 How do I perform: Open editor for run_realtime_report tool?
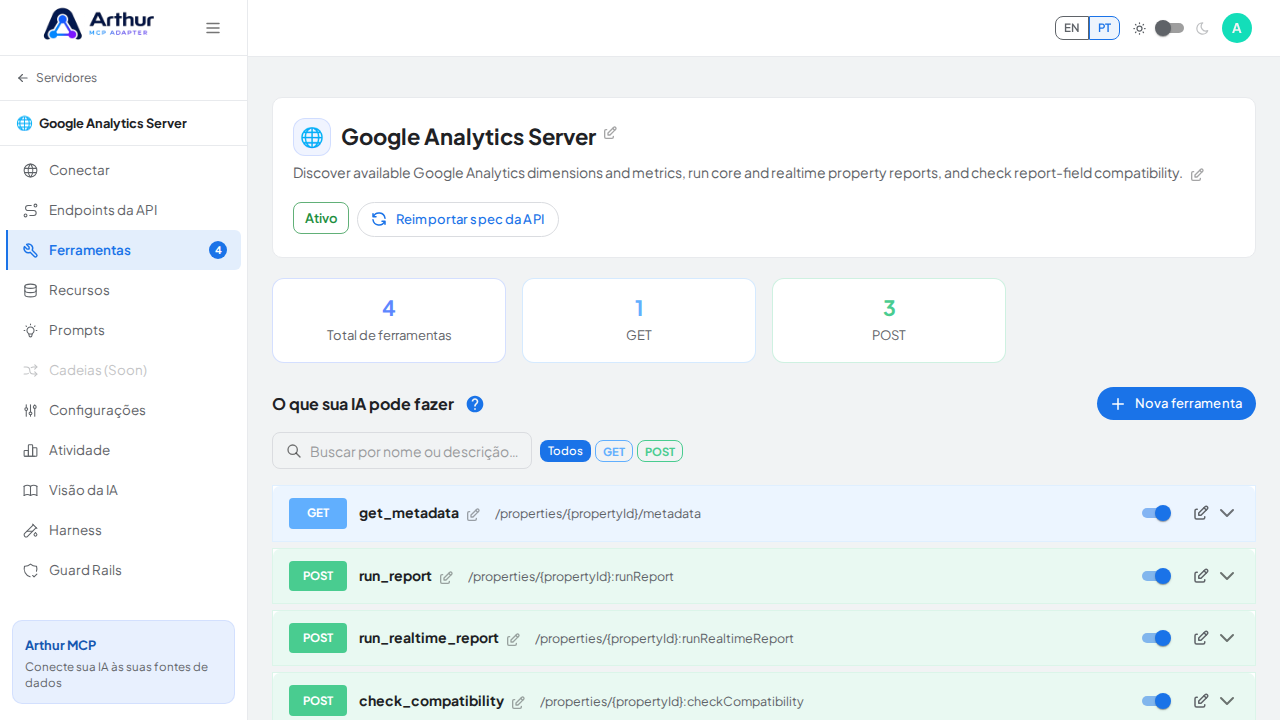point(1201,638)
